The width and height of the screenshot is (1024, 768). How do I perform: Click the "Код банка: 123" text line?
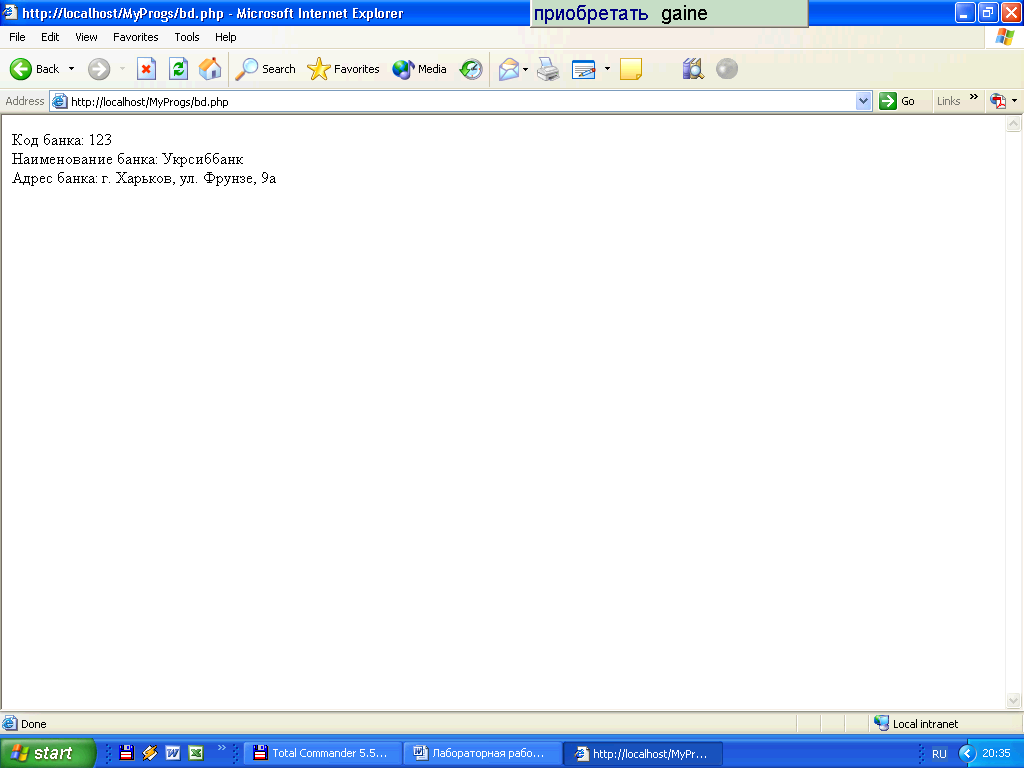point(62,140)
